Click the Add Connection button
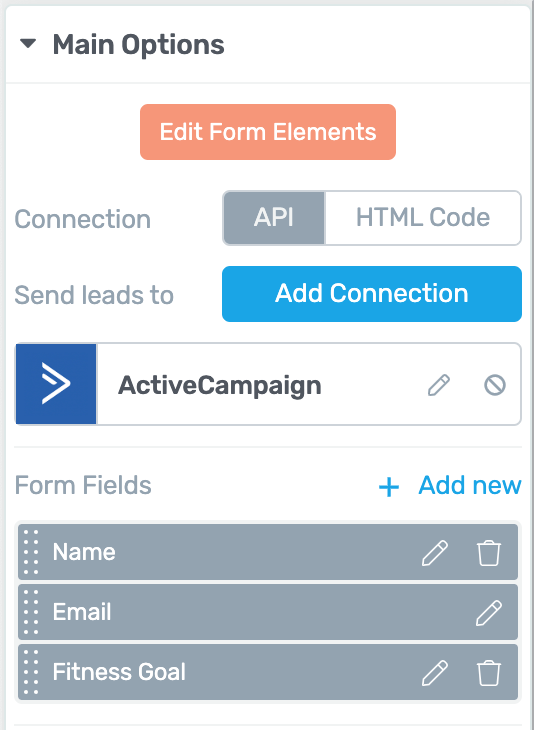 (372, 294)
